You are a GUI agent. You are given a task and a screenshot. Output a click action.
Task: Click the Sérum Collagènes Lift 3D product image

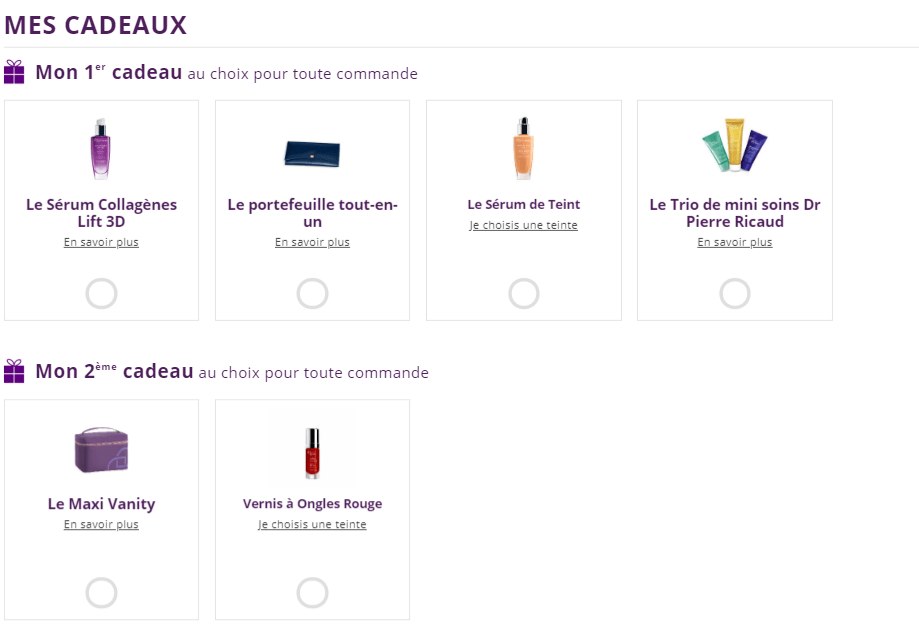[x=101, y=149]
